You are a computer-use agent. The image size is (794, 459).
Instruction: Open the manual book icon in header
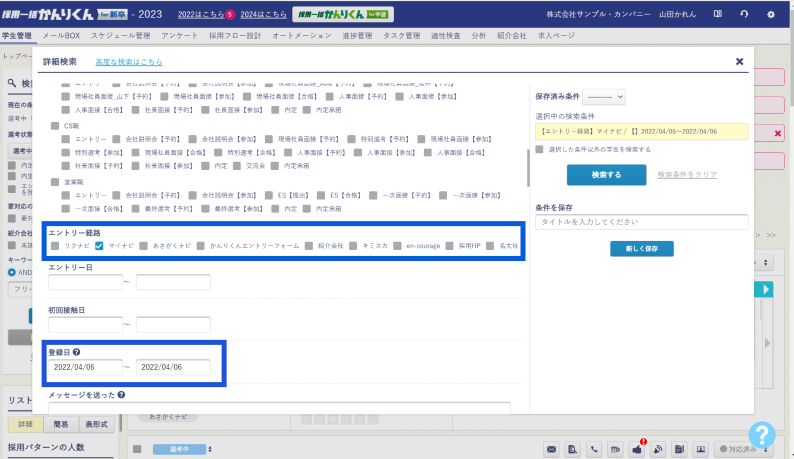coord(717,15)
